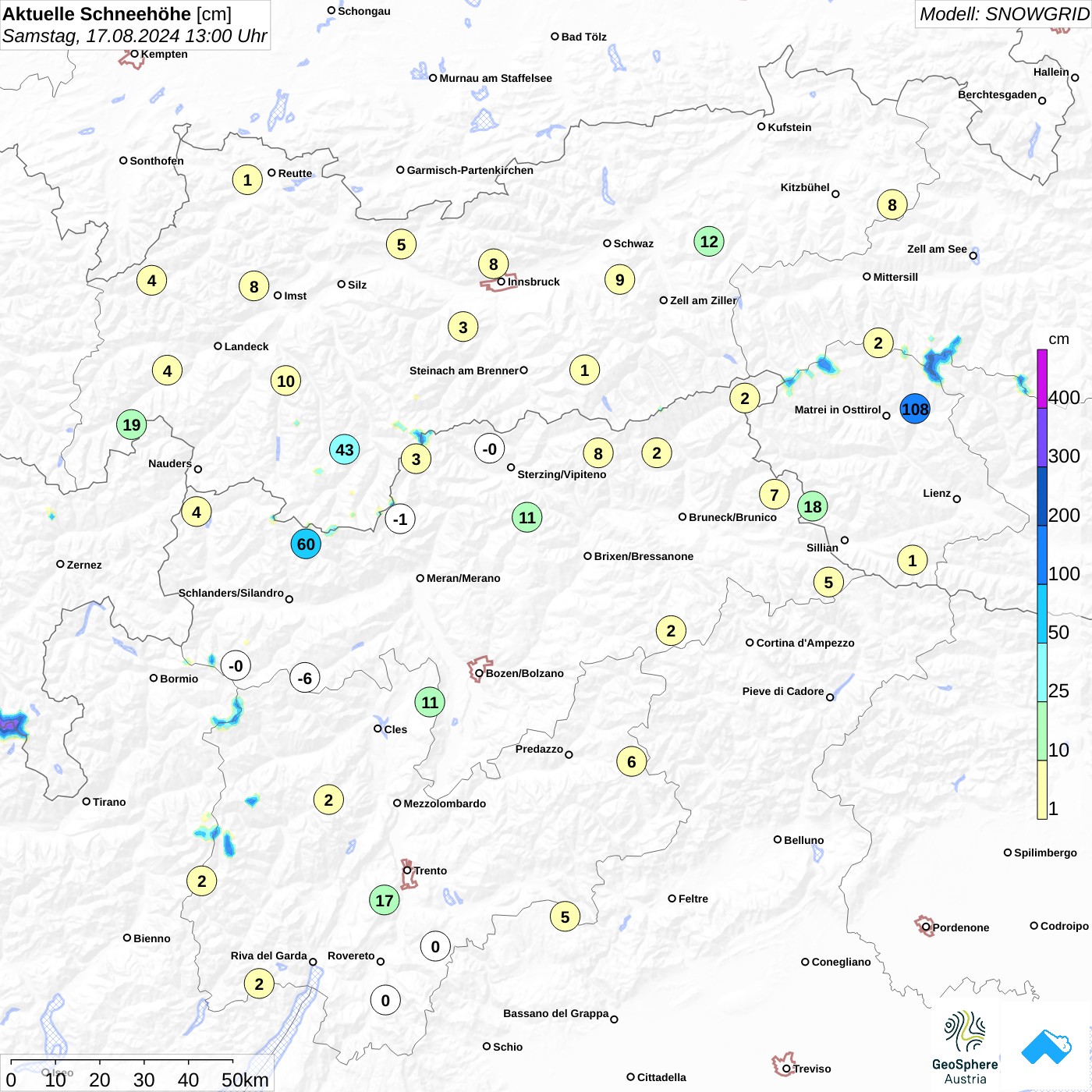Click the Bormio town label
Screen dimensions: 1092x1092
point(179,679)
